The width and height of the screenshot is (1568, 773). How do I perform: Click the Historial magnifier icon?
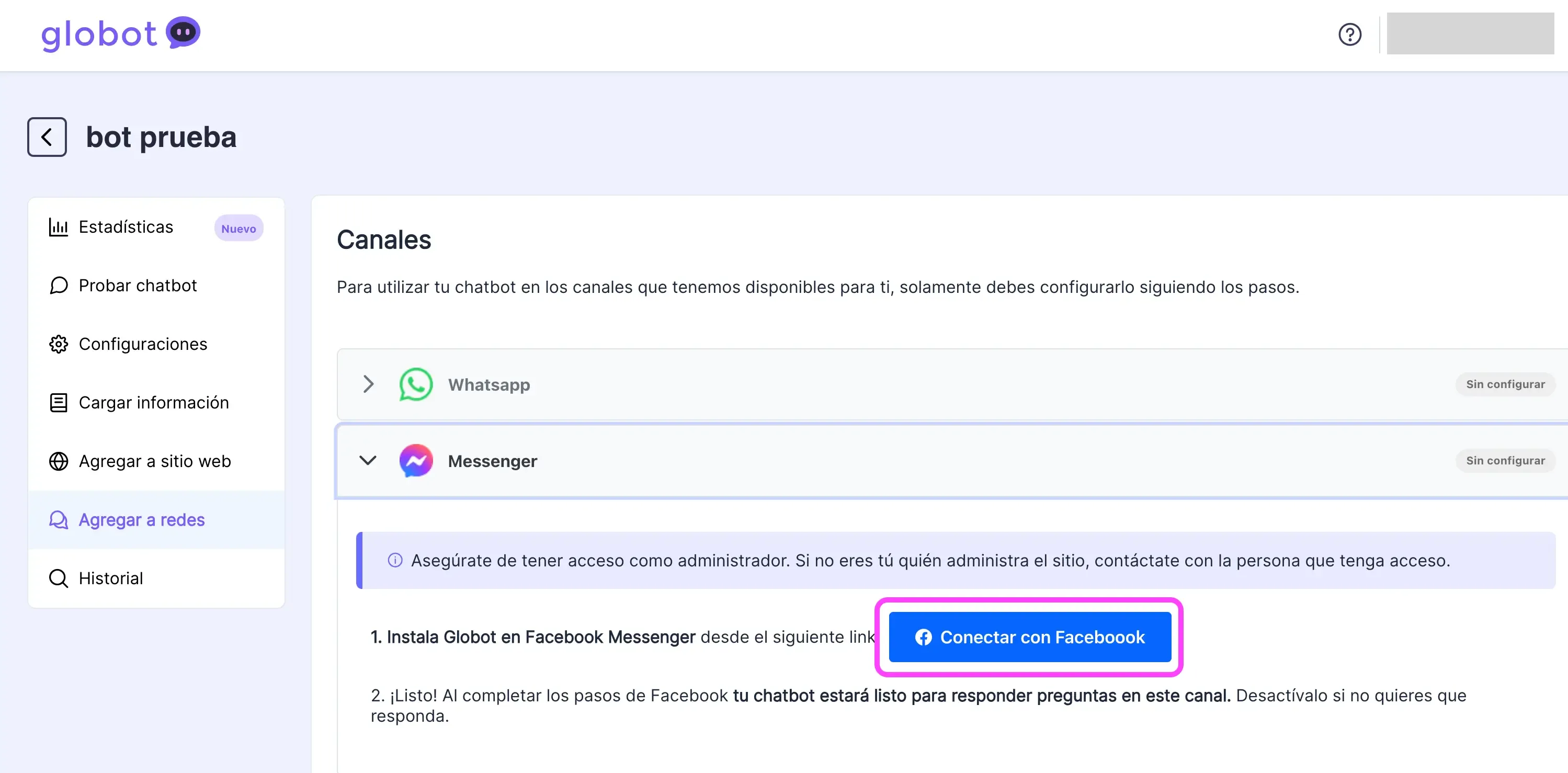coord(58,577)
